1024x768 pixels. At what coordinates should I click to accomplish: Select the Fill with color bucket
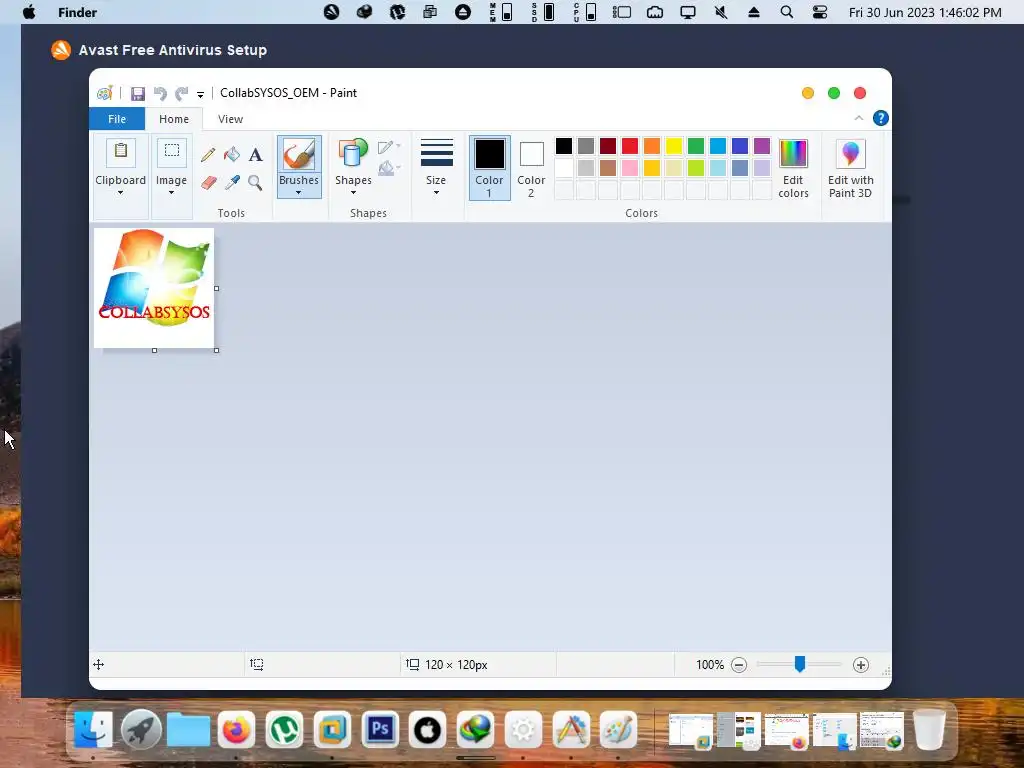click(232, 155)
